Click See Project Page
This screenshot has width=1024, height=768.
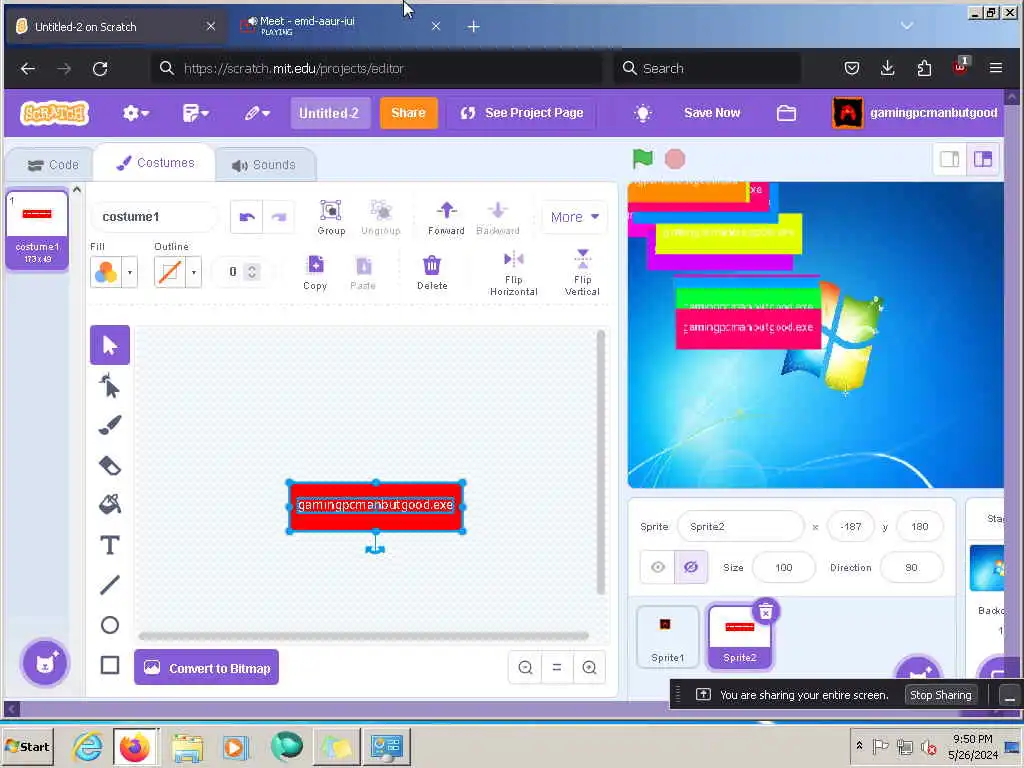522,113
